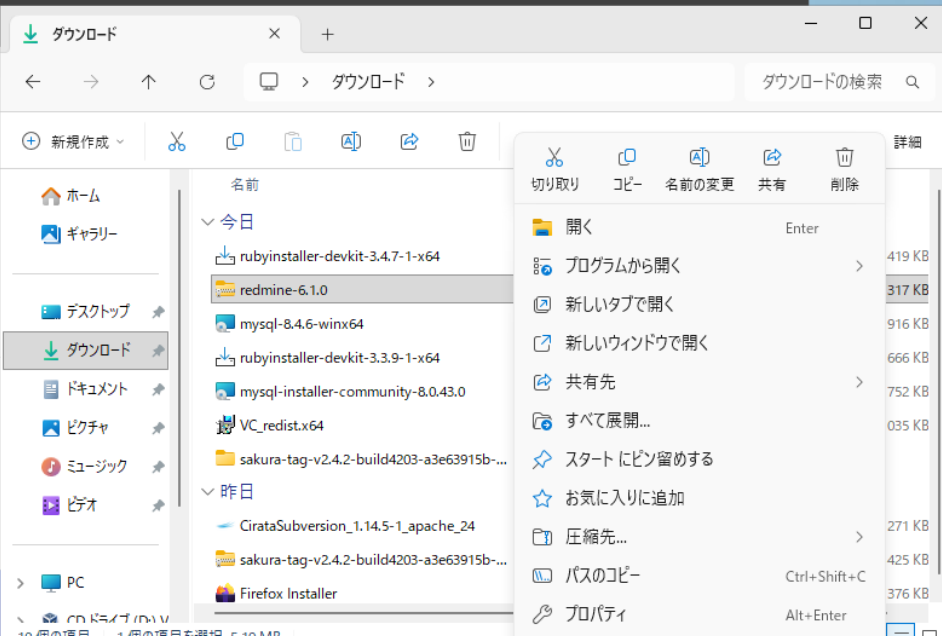942x636 pixels.
Task: Collapse the 今日 group
Action: coord(208,221)
